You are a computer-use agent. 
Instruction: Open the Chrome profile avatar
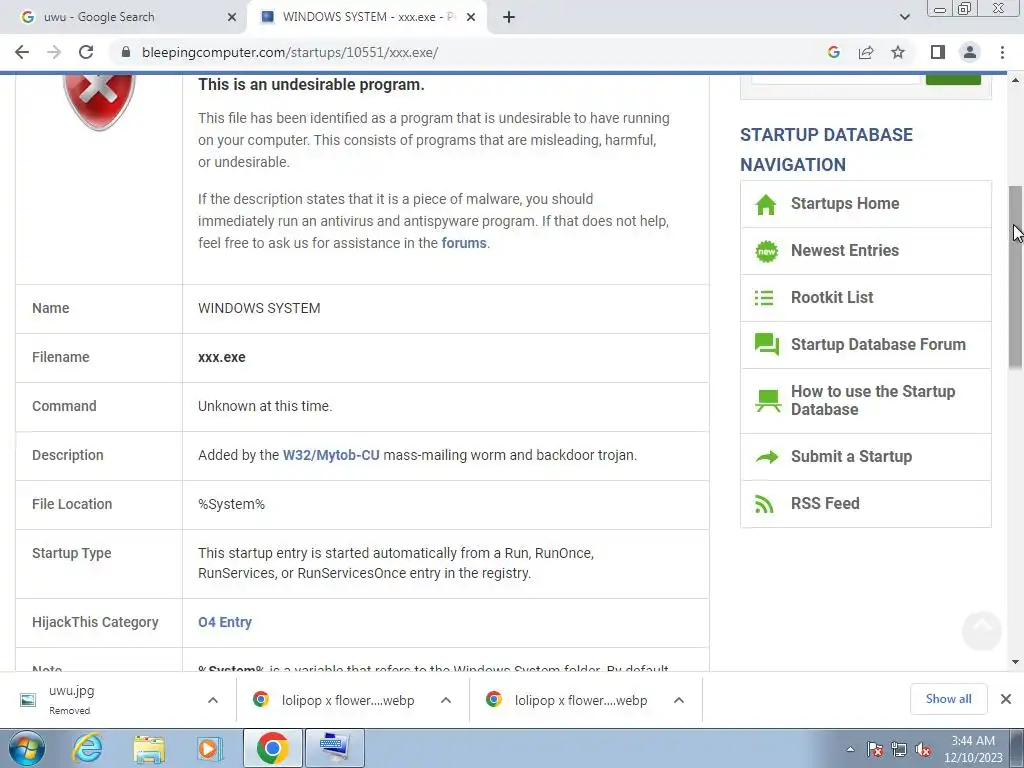[x=970, y=52]
